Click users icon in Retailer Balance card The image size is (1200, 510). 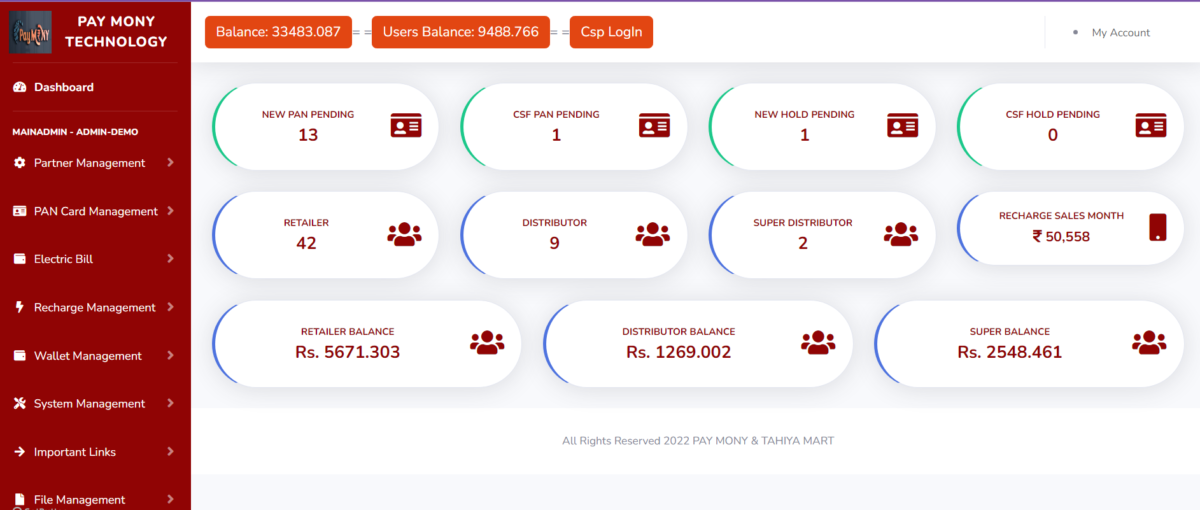coord(487,342)
